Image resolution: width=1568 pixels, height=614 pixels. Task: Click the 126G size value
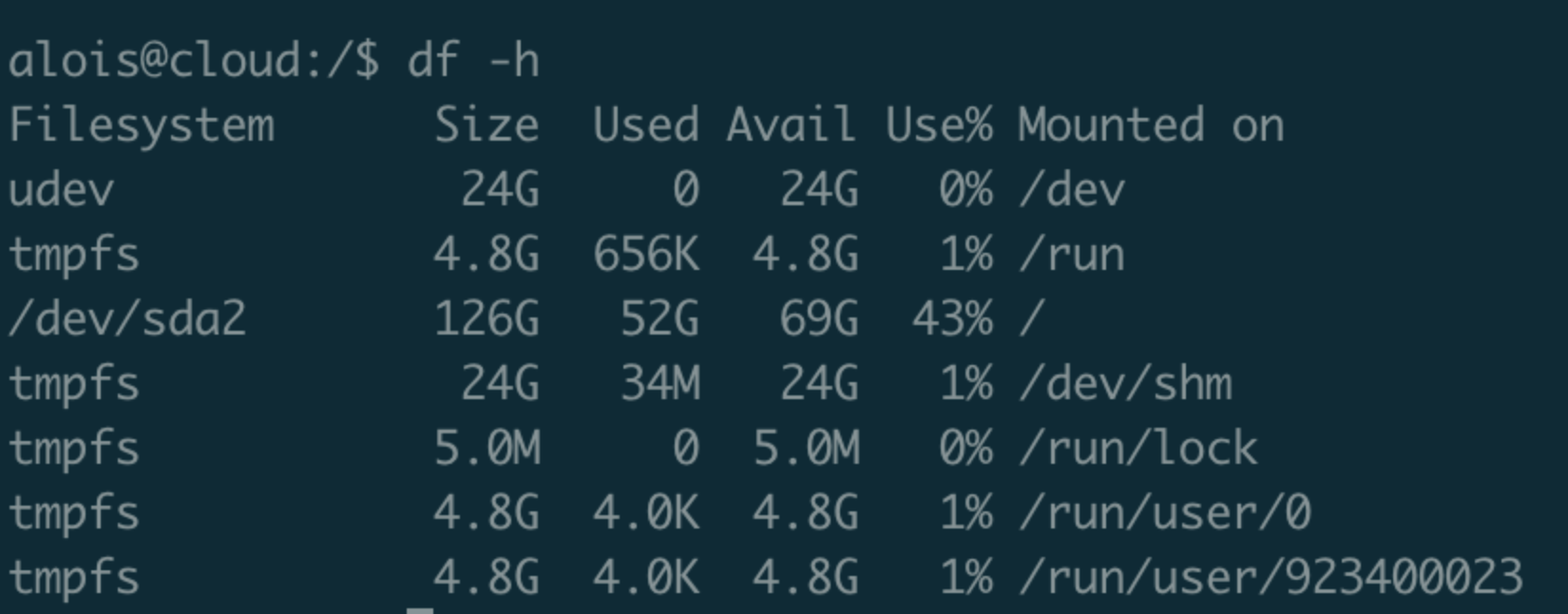[487, 318]
